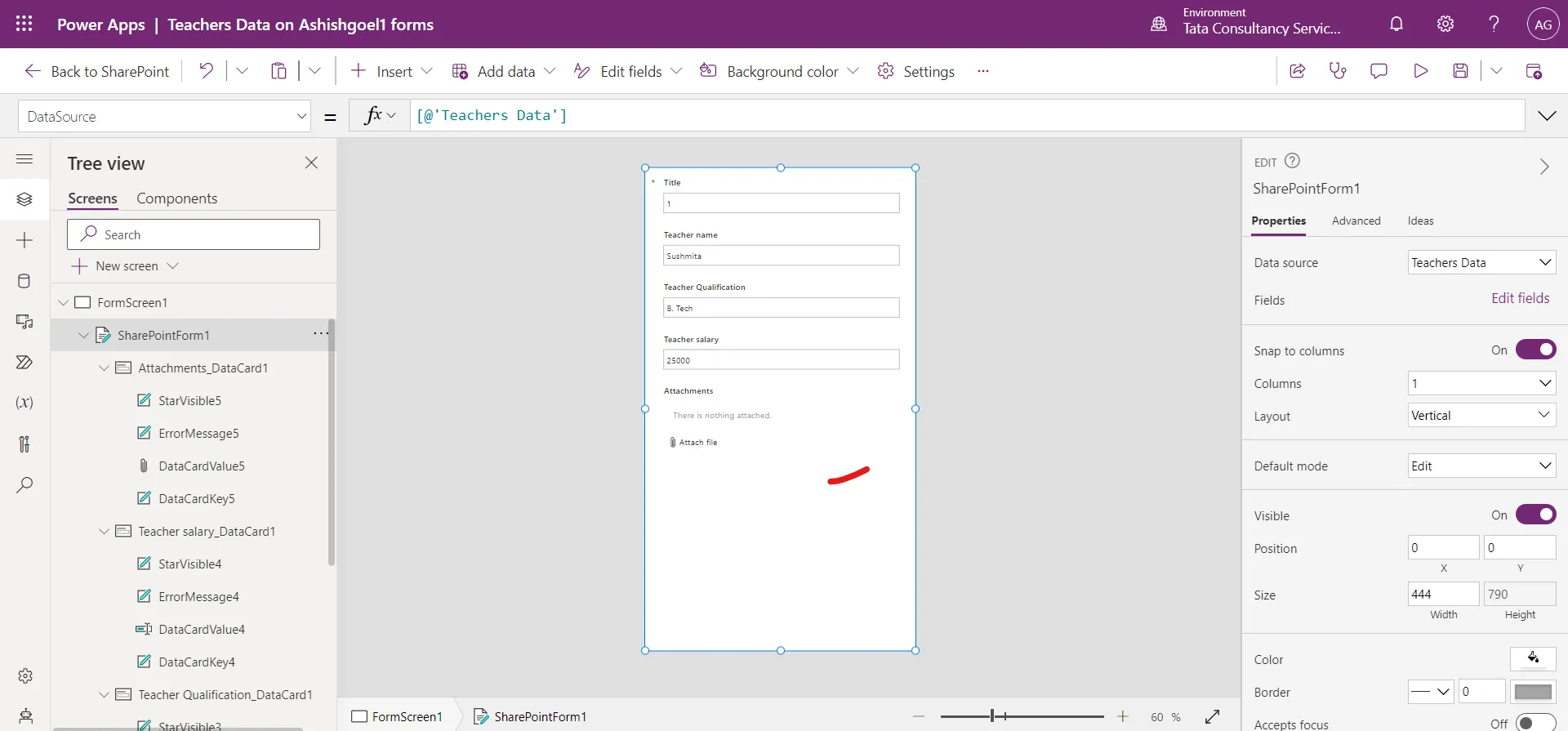Open the Border color swatch
The image size is (1568, 731).
click(x=1533, y=692)
